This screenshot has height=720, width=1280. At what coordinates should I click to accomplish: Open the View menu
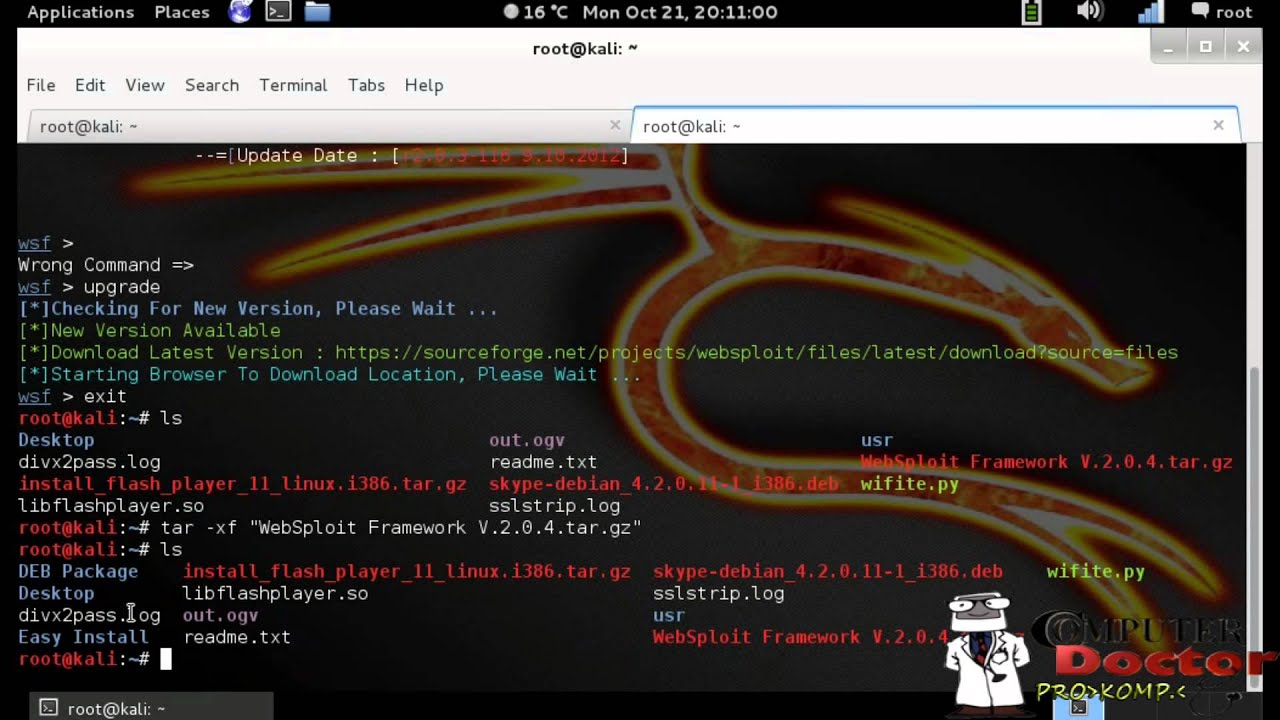point(145,85)
